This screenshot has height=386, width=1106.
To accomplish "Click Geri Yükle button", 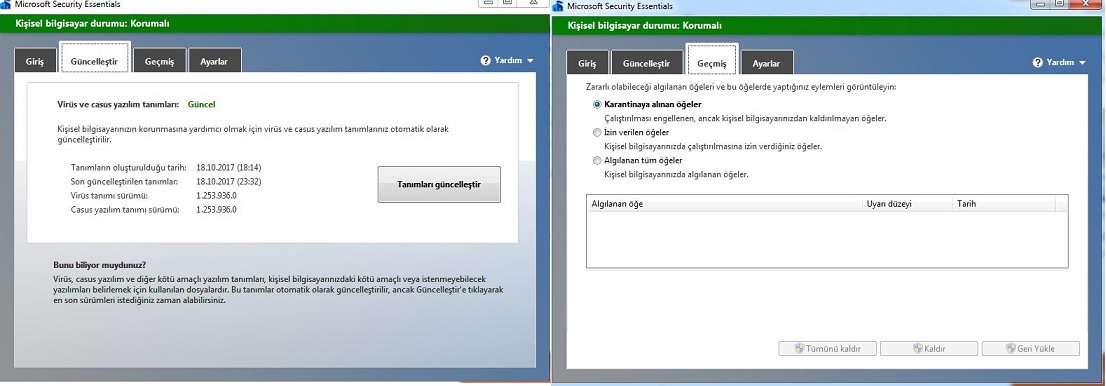I will coord(1031,349).
